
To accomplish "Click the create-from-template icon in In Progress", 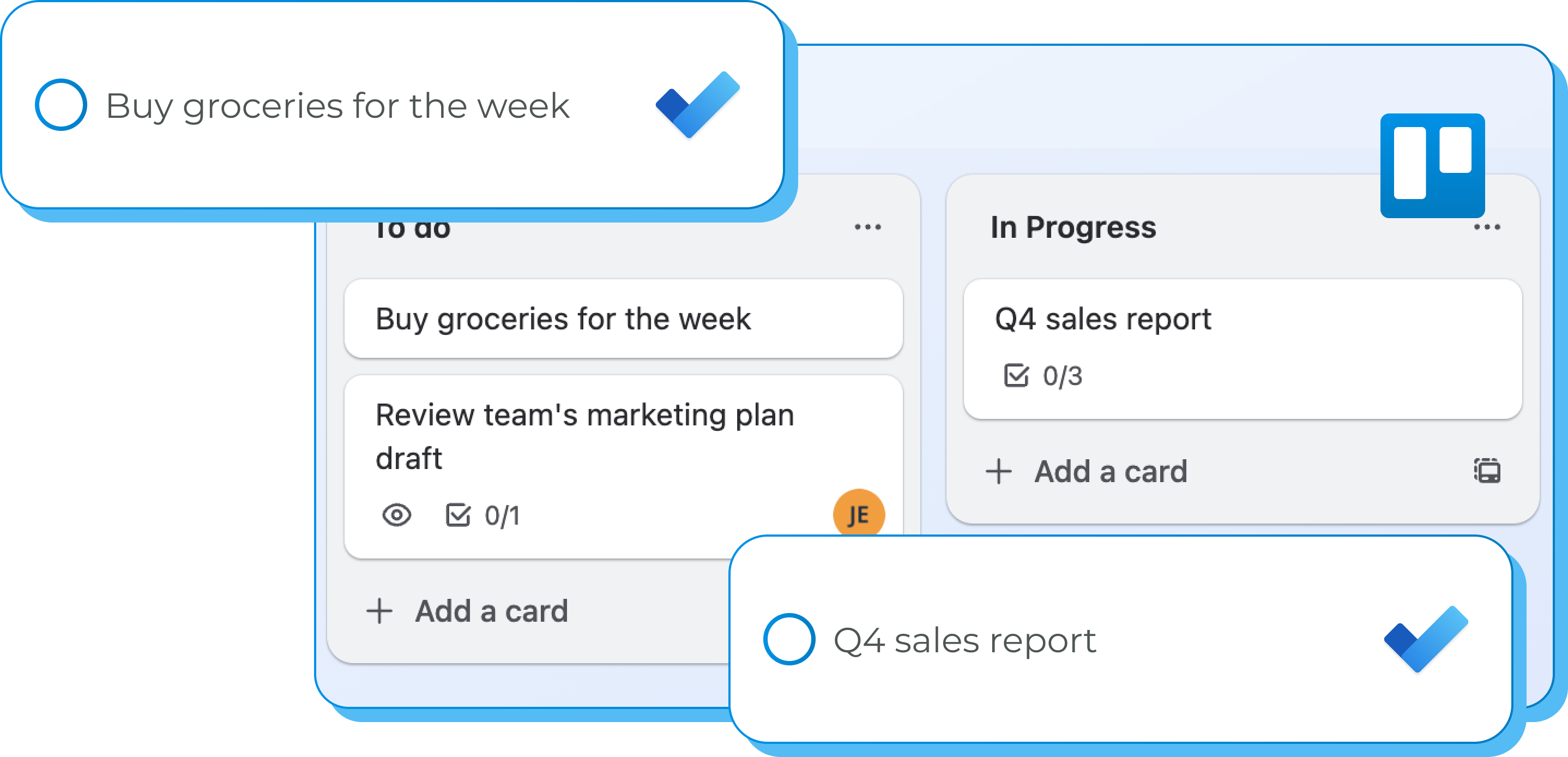I will [1486, 471].
